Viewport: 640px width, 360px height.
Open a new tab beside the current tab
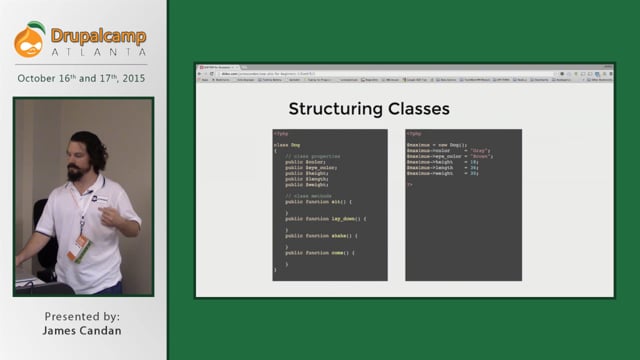click(244, 67)
